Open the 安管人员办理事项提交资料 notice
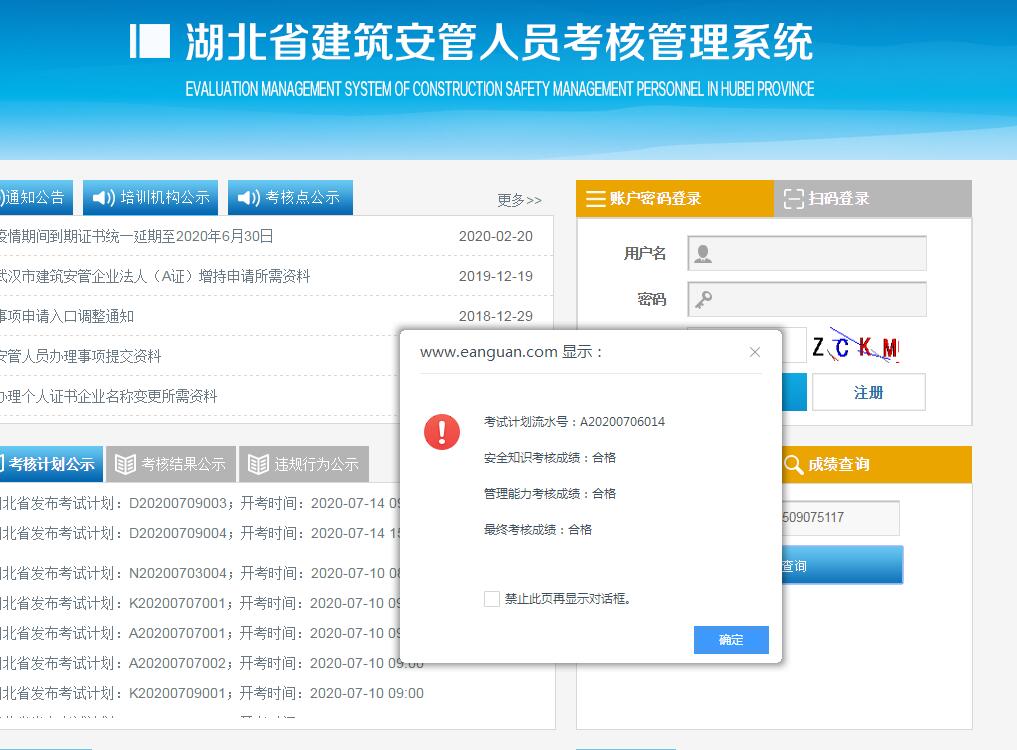The width and height of the screenshot is (1017, 750). [80, 356]
